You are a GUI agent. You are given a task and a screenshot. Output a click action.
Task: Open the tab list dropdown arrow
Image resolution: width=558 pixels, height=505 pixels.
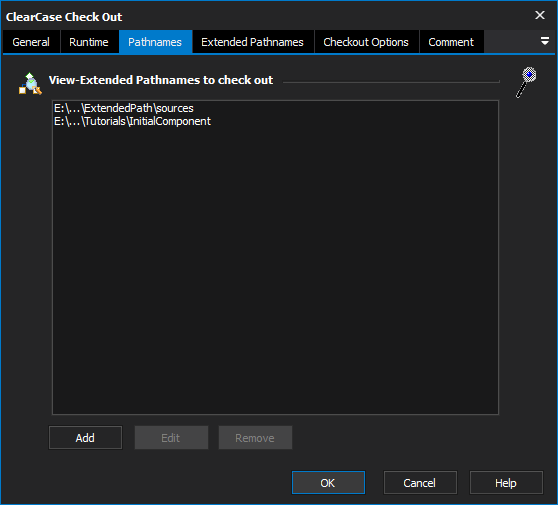click(x=544, y=41)
